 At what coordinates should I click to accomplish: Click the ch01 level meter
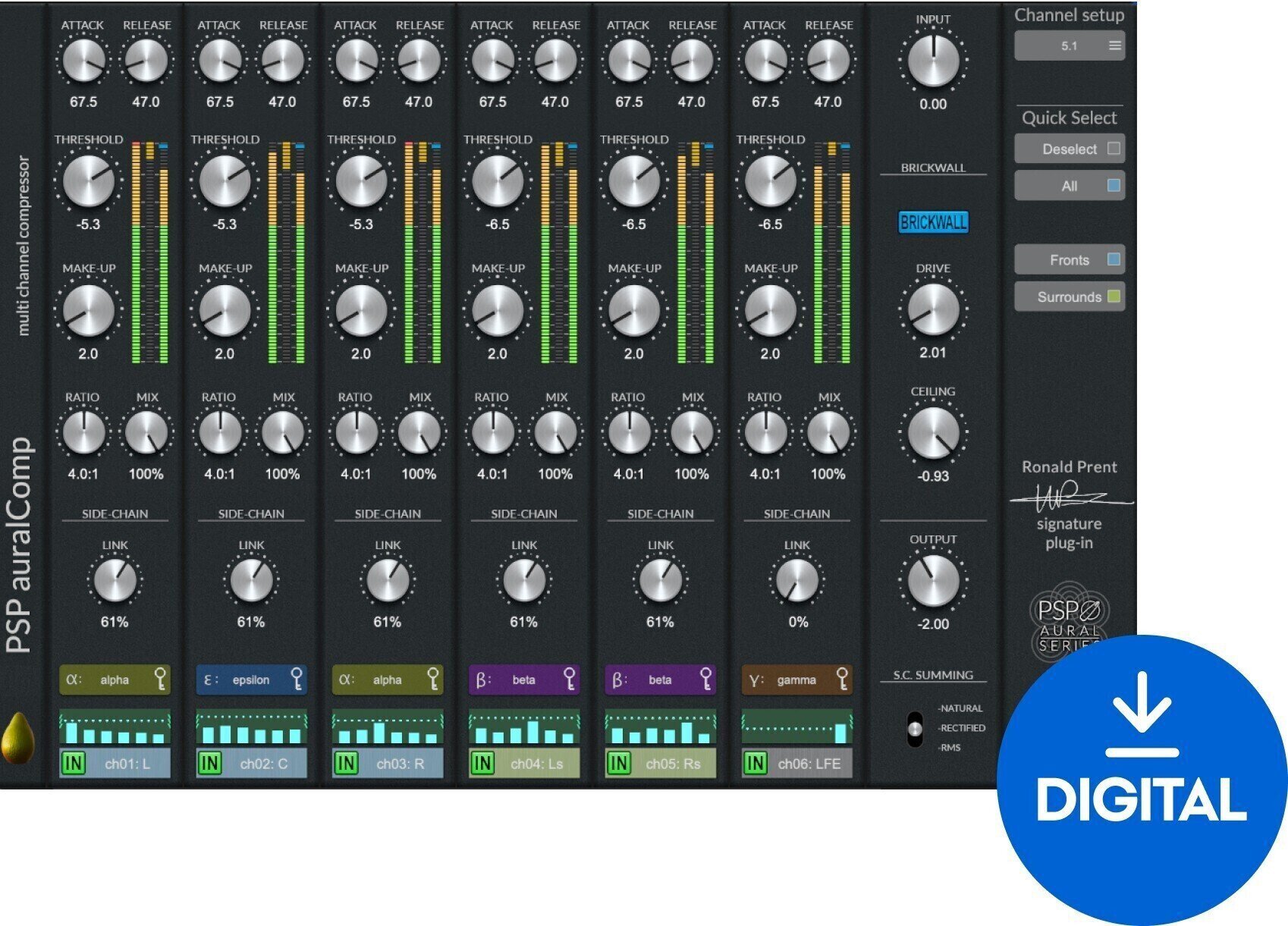pos(149,253)
